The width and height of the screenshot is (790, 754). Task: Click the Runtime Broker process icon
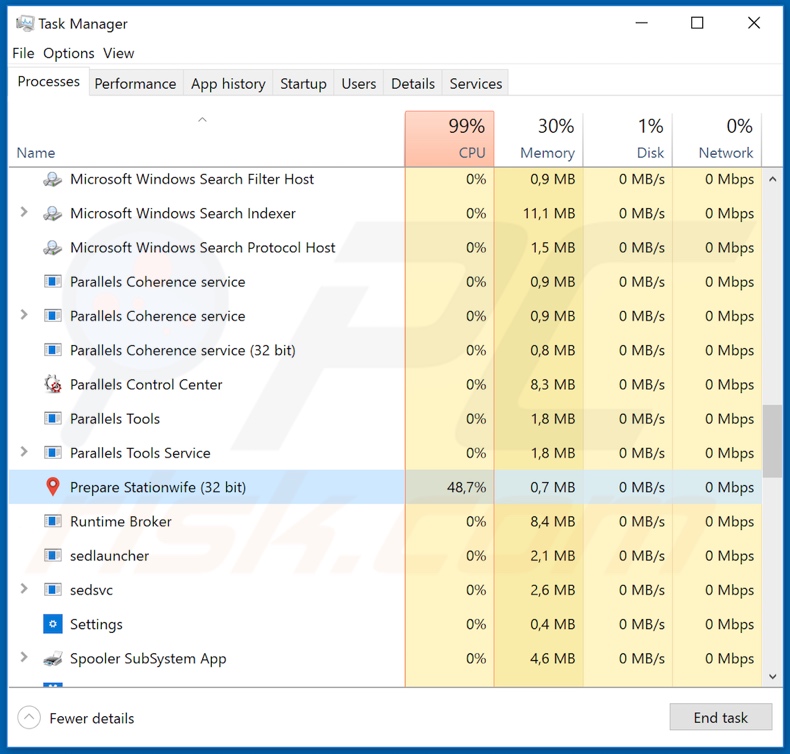click(53, 521)
